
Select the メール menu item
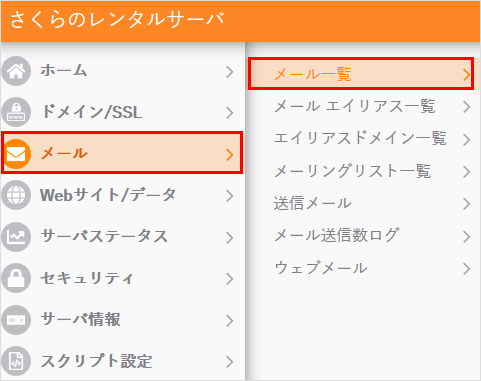[122, 153]
